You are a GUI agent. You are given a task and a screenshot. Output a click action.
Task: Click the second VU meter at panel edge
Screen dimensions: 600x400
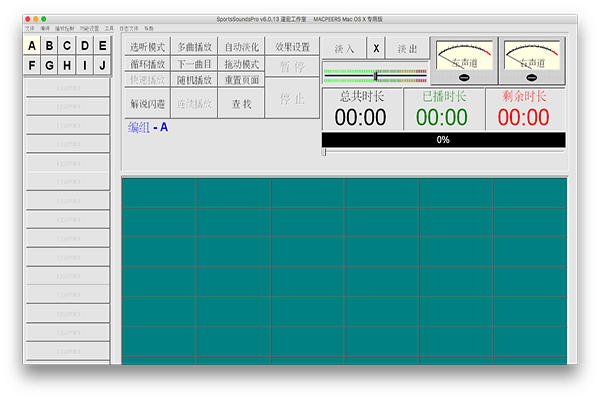(532, 60)
